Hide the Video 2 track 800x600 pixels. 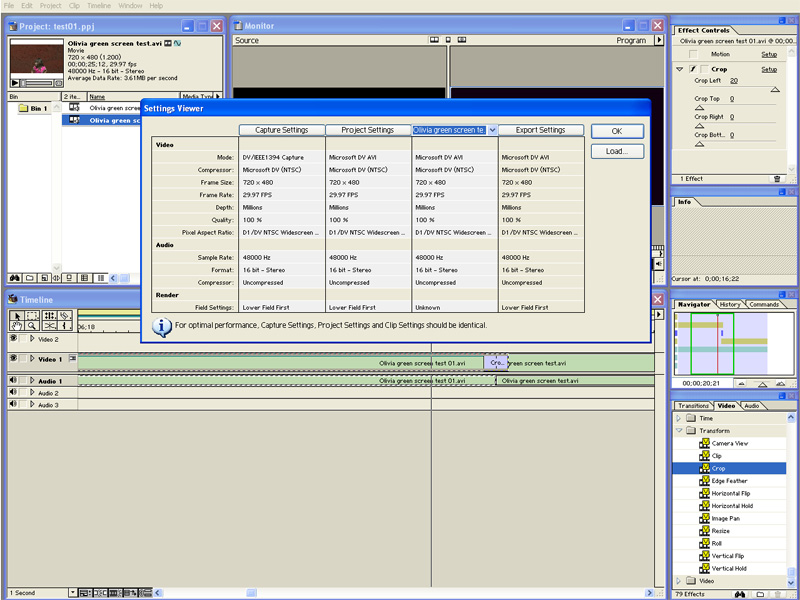tap(13, 338)
